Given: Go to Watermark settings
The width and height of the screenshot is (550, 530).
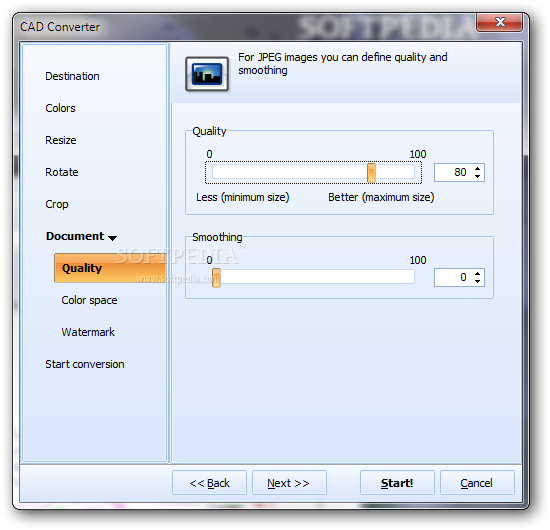Looking at the screenshot, I should pyautogui.click(x=88, y=332).
